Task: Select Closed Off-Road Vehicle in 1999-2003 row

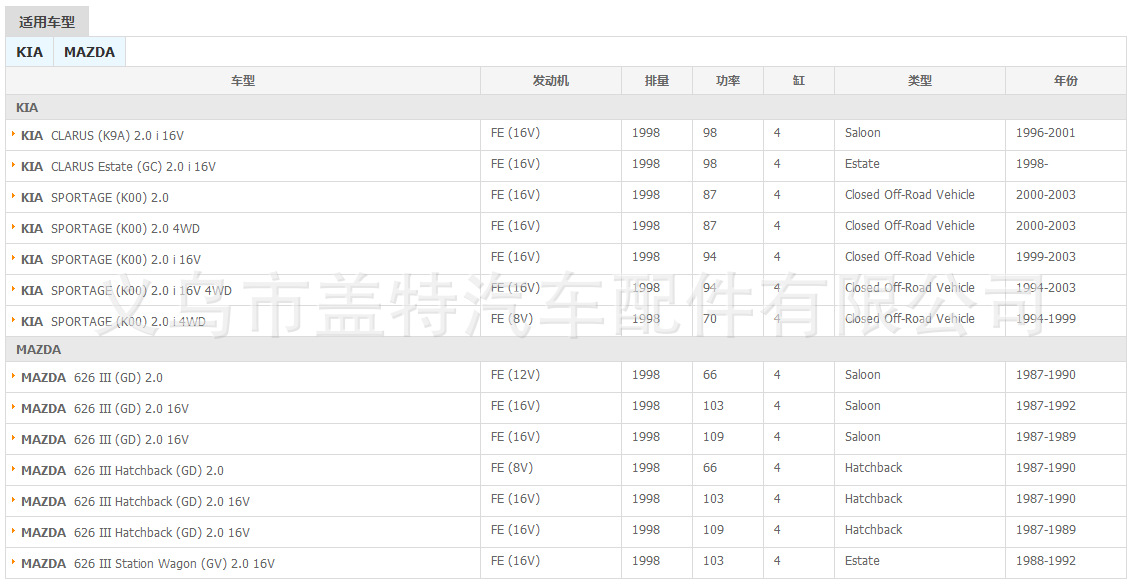Action: (910, 257)
